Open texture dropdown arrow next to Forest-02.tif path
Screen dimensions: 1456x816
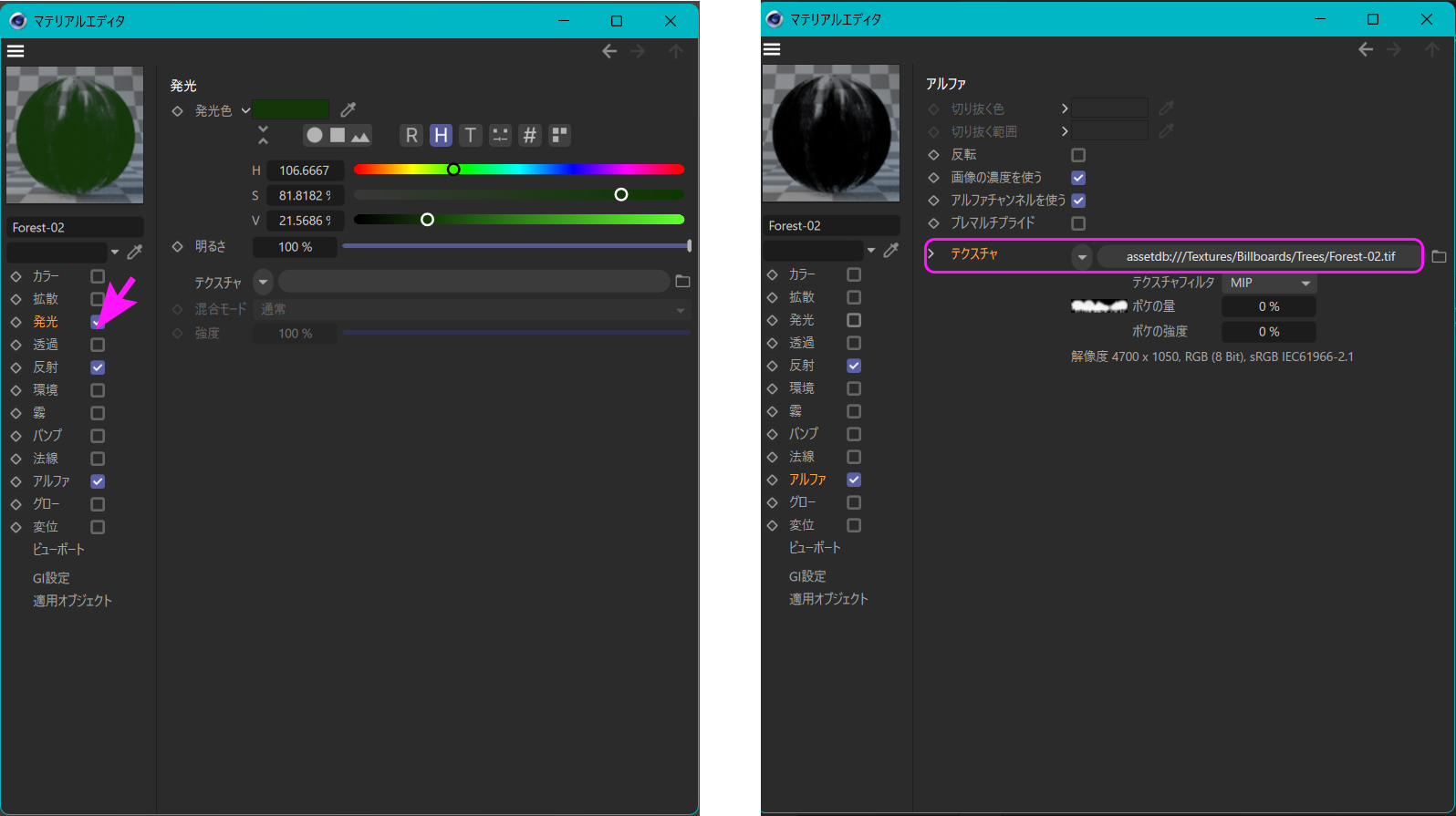point(1082,257)
